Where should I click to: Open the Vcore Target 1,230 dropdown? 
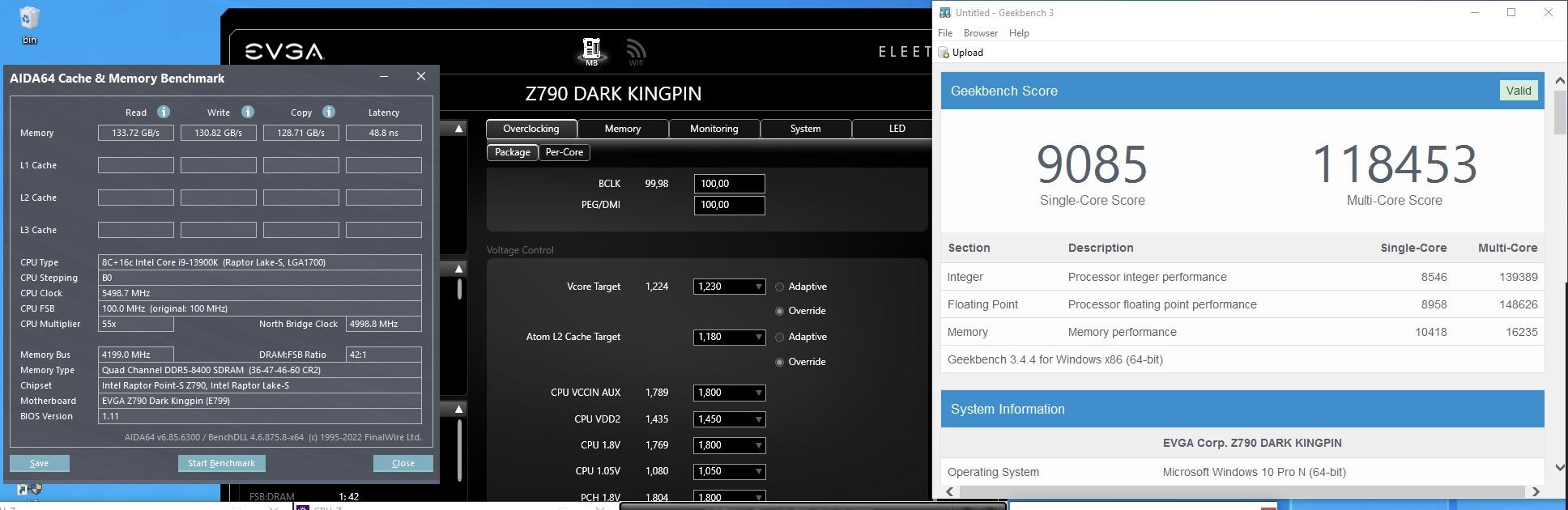click(x=730, y=287)
